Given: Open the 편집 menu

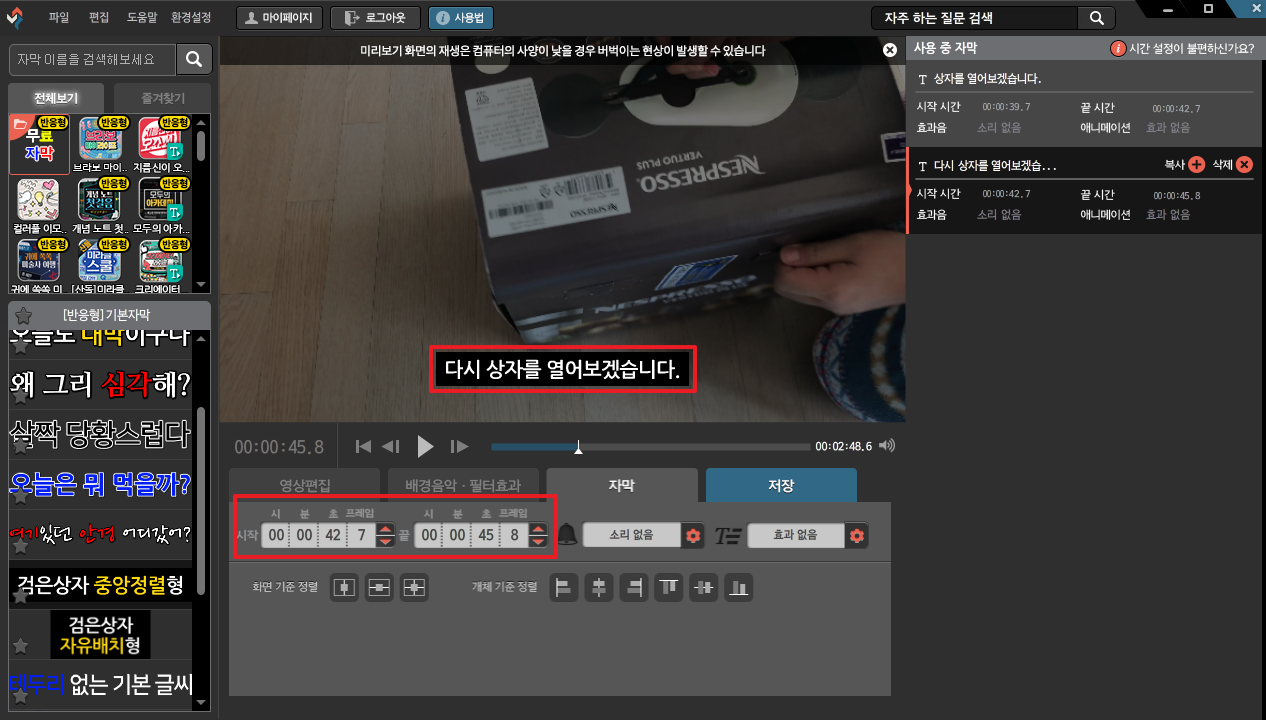Looking at the screenshot, I should (x=98, y=17).
